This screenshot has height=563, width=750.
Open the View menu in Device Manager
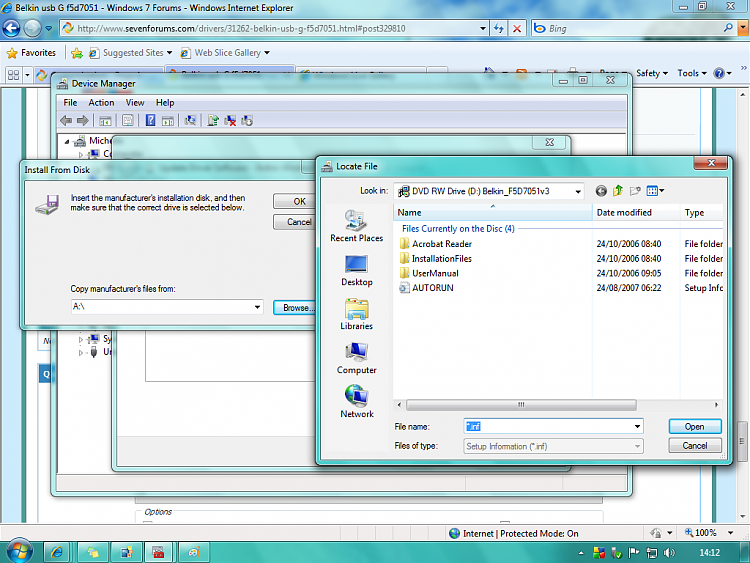135,103
